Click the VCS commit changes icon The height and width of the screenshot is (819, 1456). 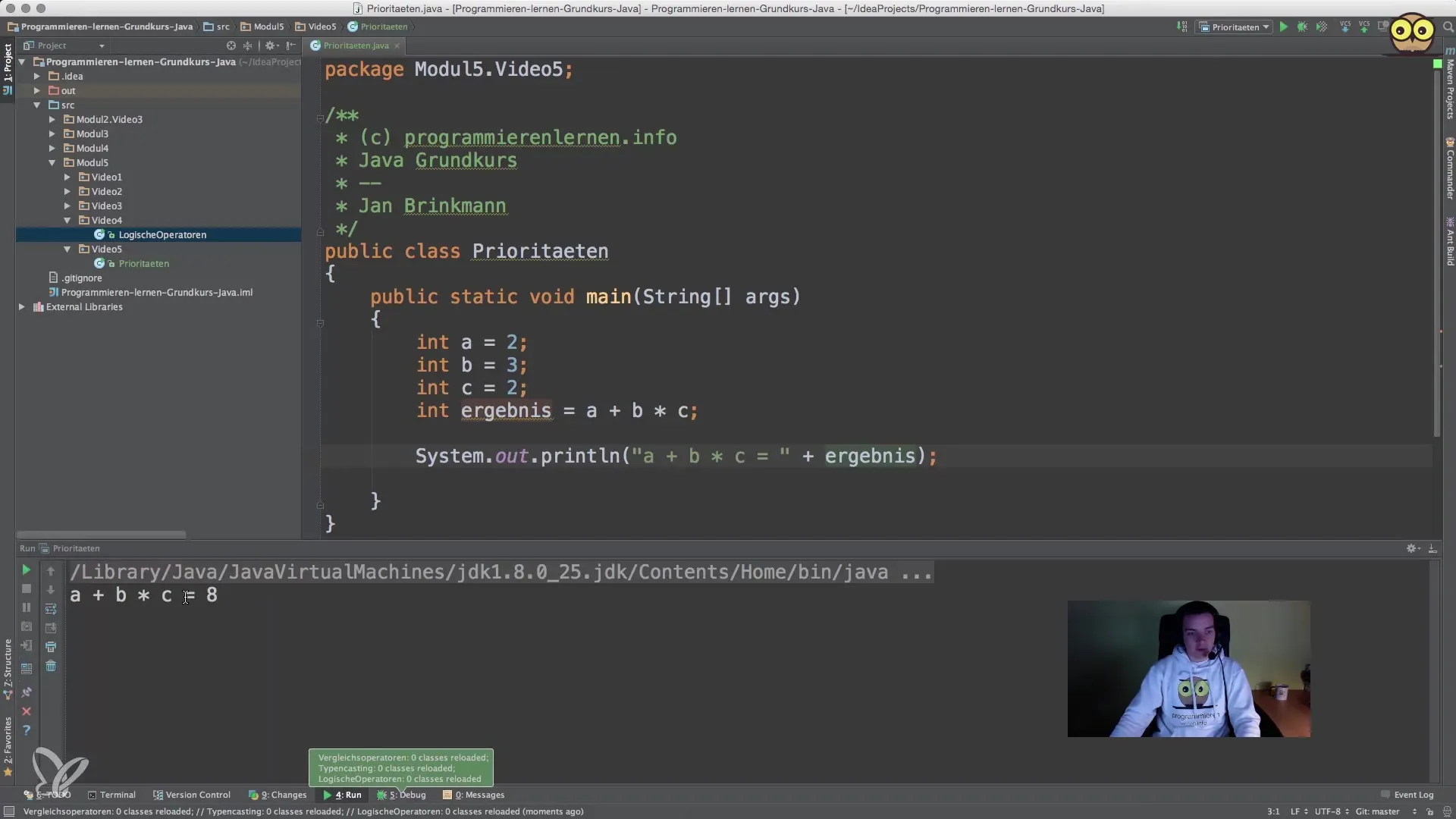coord(1364,27)
